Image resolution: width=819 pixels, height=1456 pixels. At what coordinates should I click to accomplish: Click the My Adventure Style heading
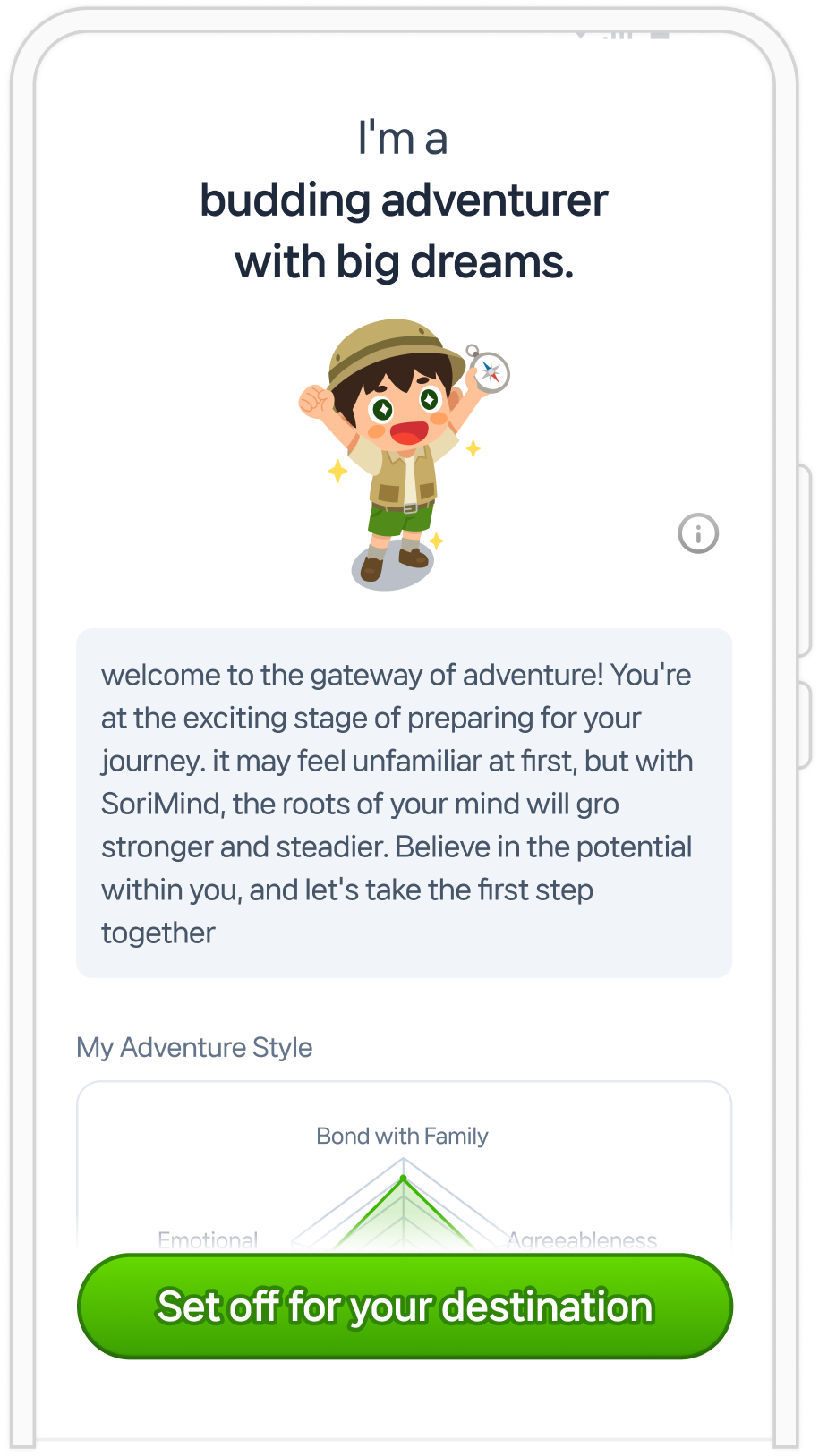(194, 1047)
